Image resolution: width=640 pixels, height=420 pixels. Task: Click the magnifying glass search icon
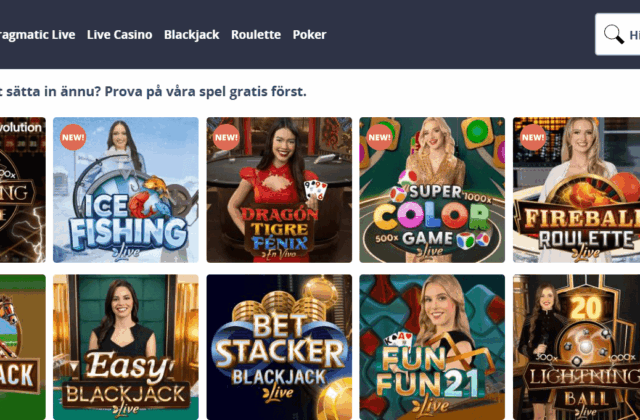[x=613, y=34]
